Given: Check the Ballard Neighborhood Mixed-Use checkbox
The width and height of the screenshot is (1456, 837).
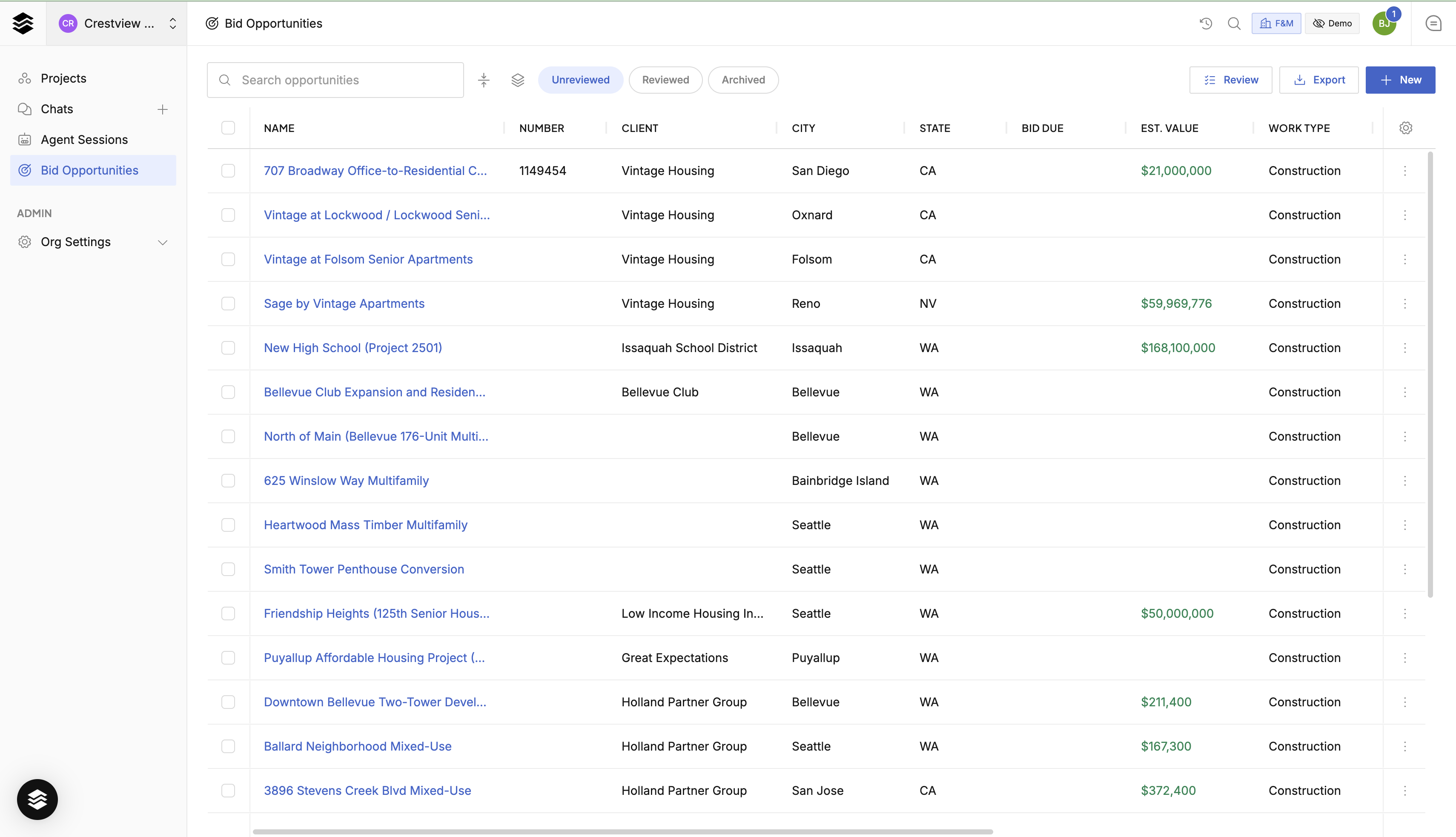Looking at the screenshot, I should click(228, 746).
